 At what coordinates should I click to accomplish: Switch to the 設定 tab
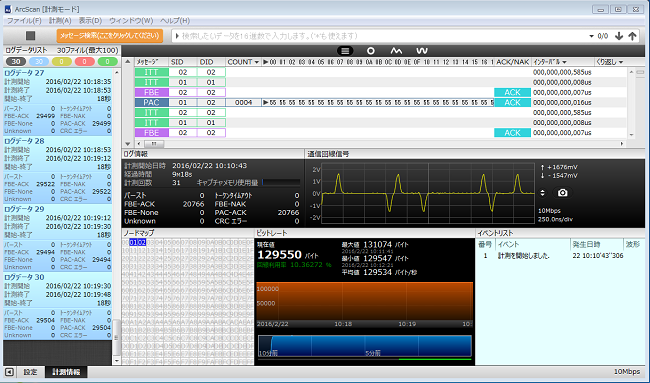click(30, 372)
